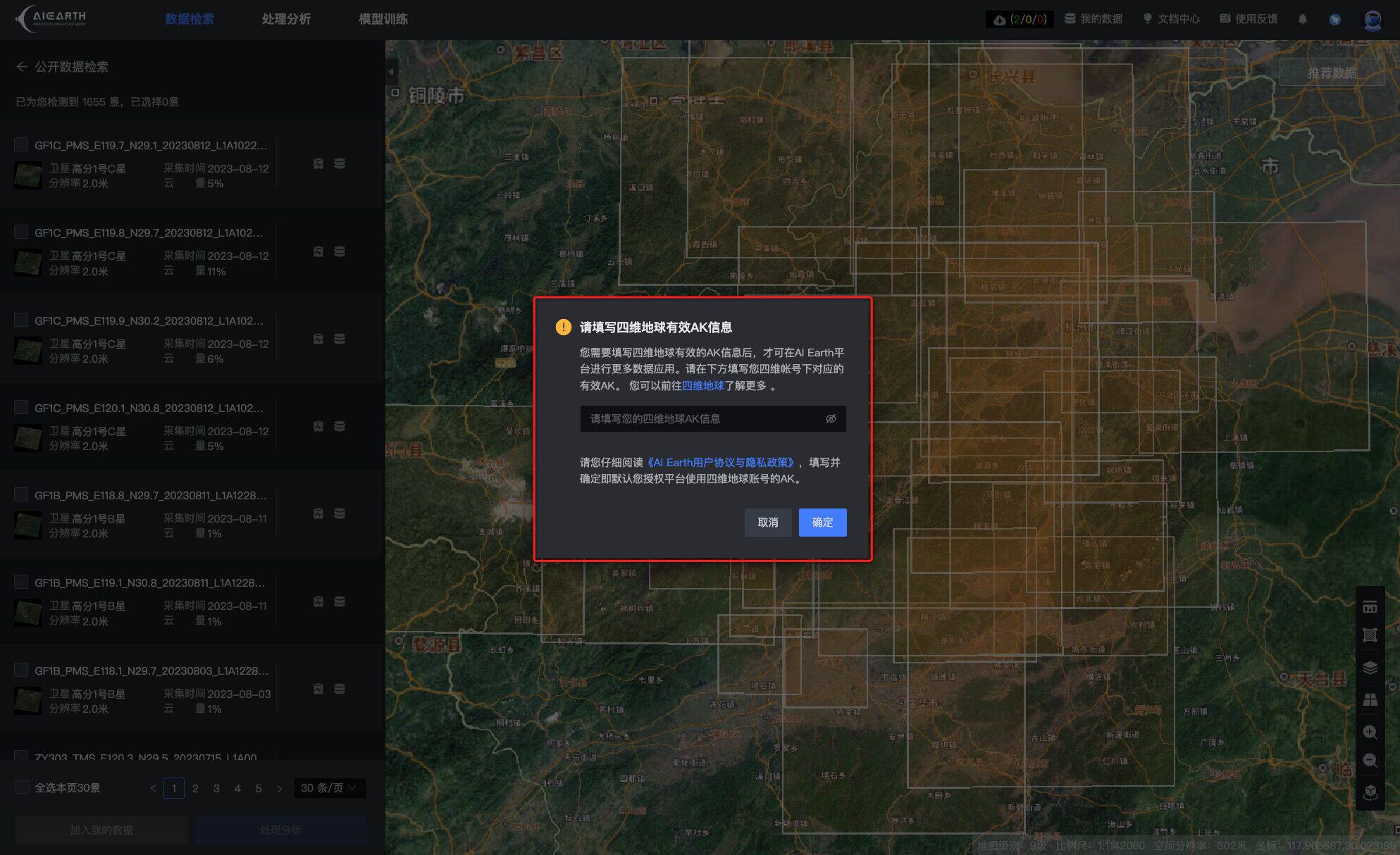Click clipboard icon for GF1C_PMS_E120.1_N30.8
The image size is (1400, 855).
318,426
